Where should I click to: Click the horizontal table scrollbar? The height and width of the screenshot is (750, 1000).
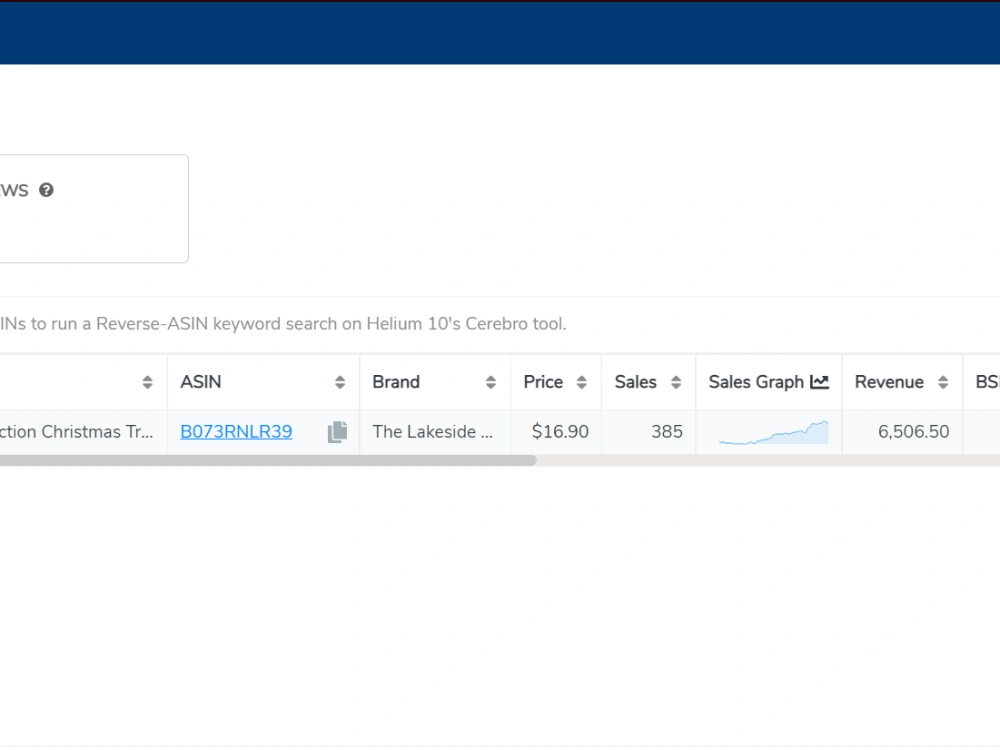point(268,460)
